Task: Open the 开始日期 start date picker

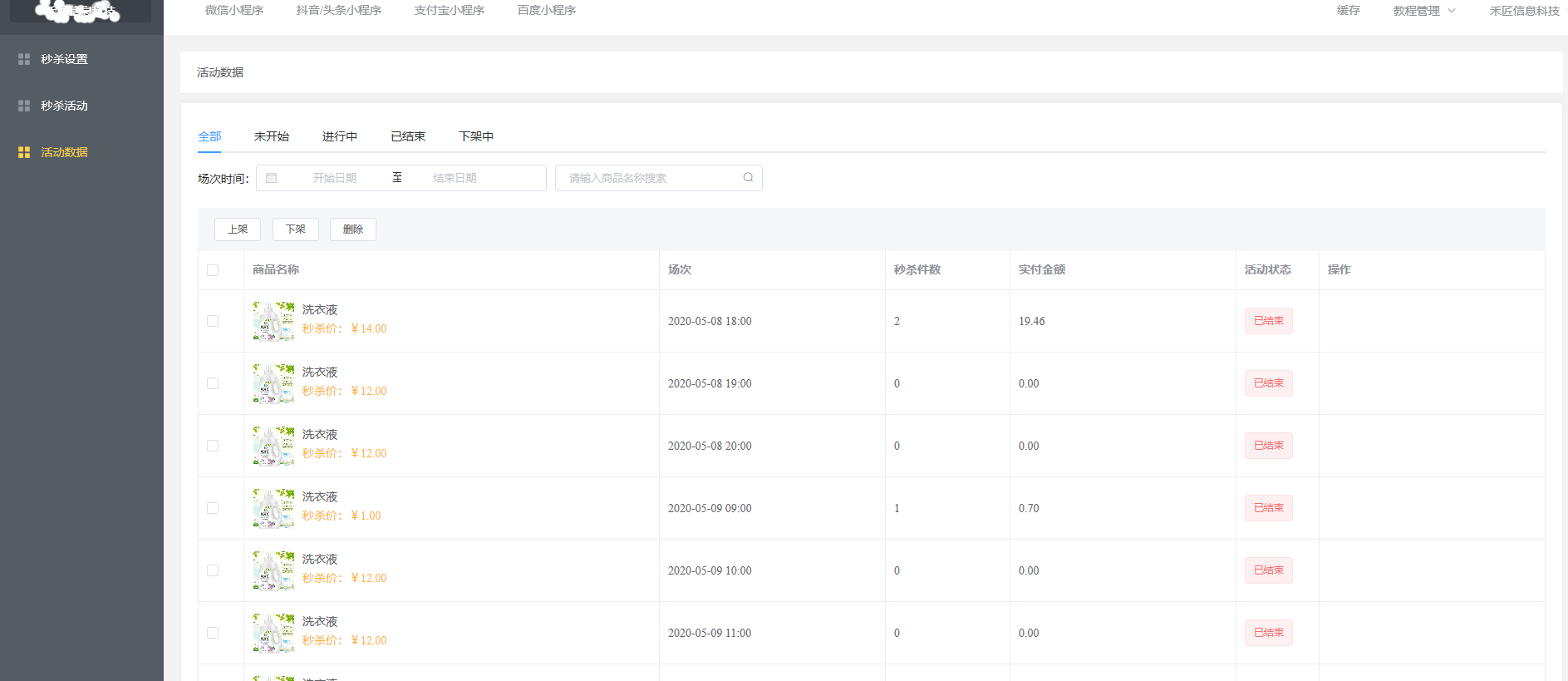Action: coord(334,178)
